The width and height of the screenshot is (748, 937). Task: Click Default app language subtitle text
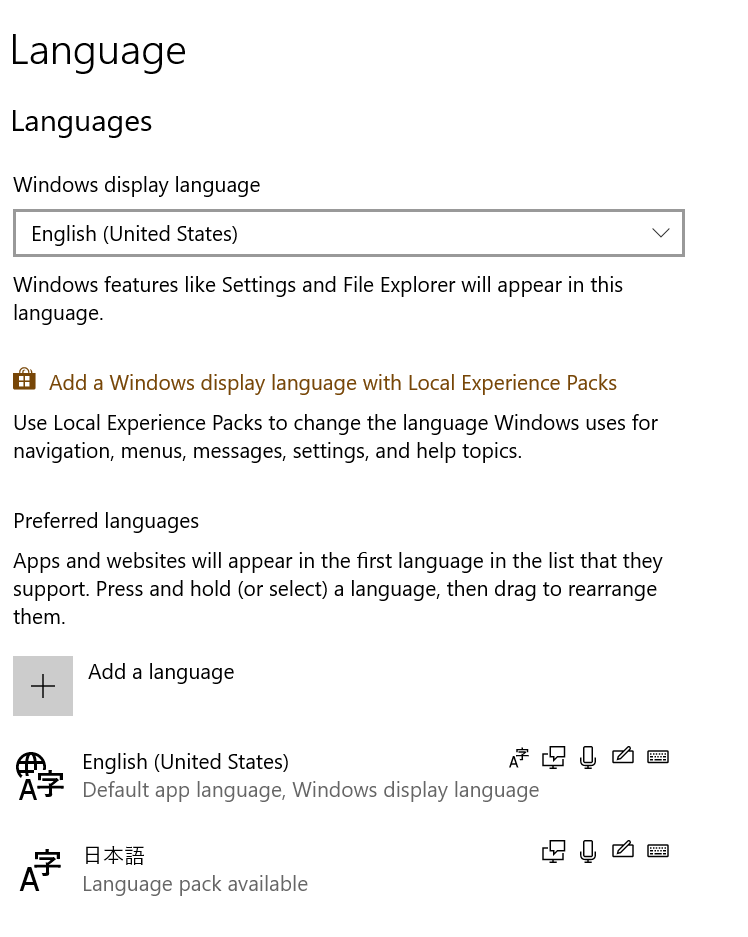point(311,790)
